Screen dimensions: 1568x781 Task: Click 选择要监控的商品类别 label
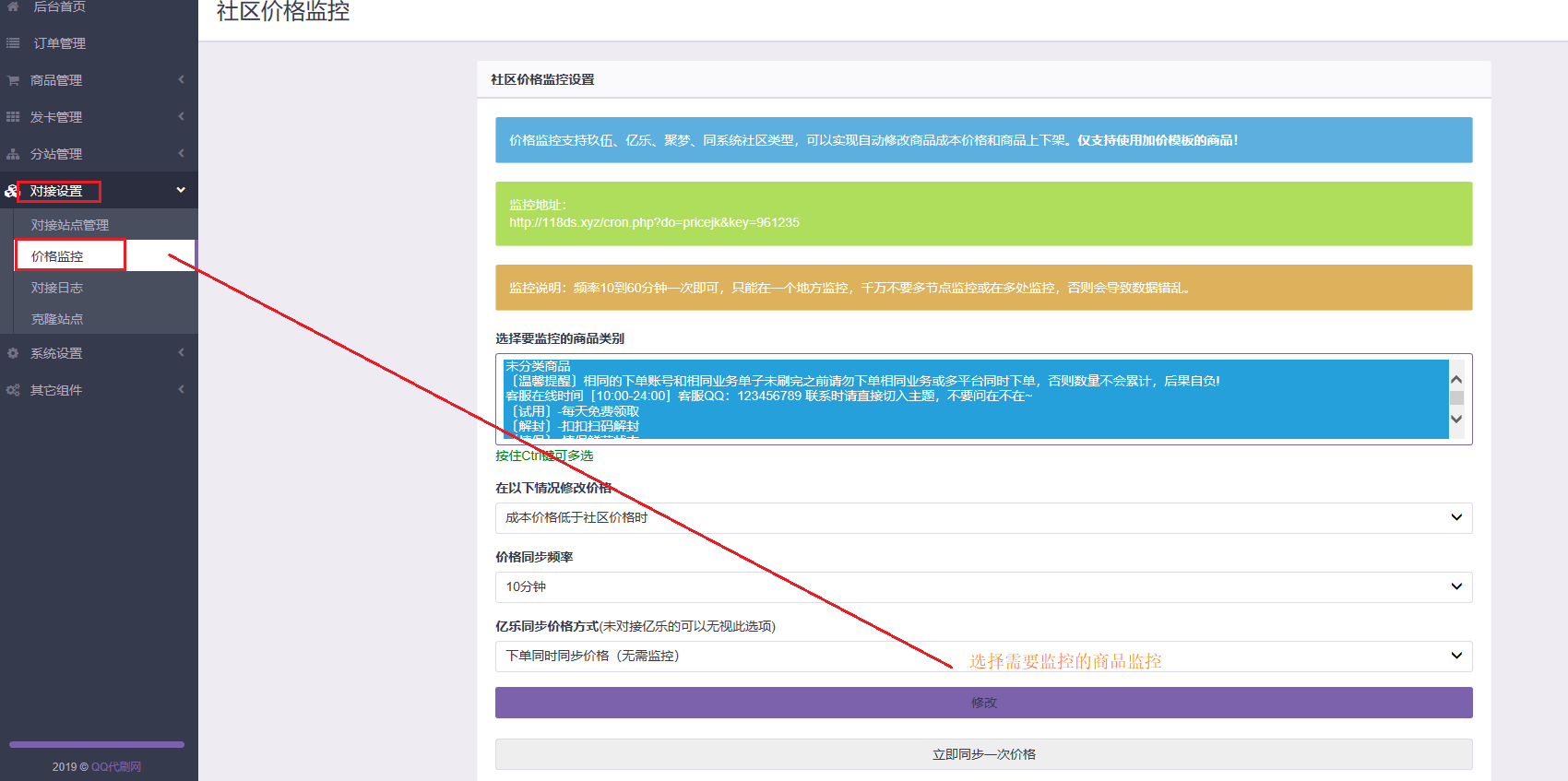point(560,338)
